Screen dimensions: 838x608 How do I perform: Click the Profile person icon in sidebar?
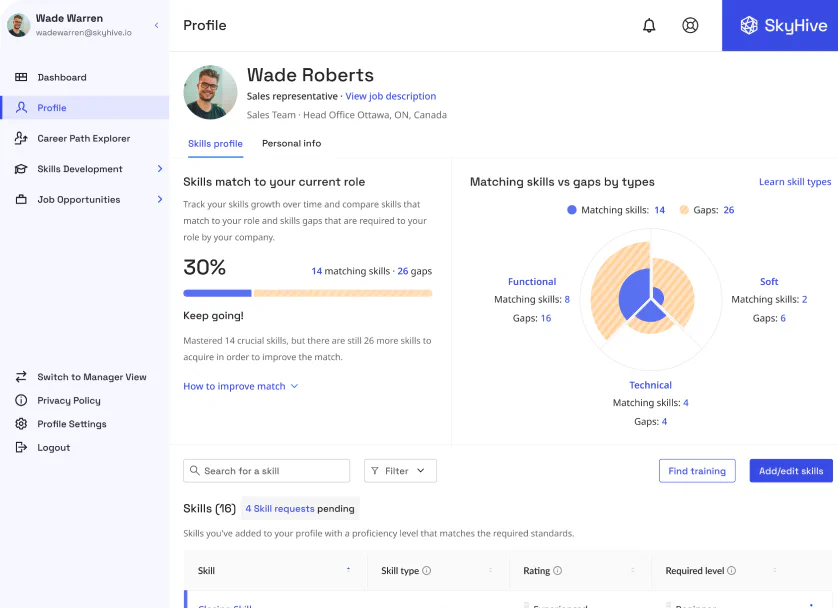[21, 107]
